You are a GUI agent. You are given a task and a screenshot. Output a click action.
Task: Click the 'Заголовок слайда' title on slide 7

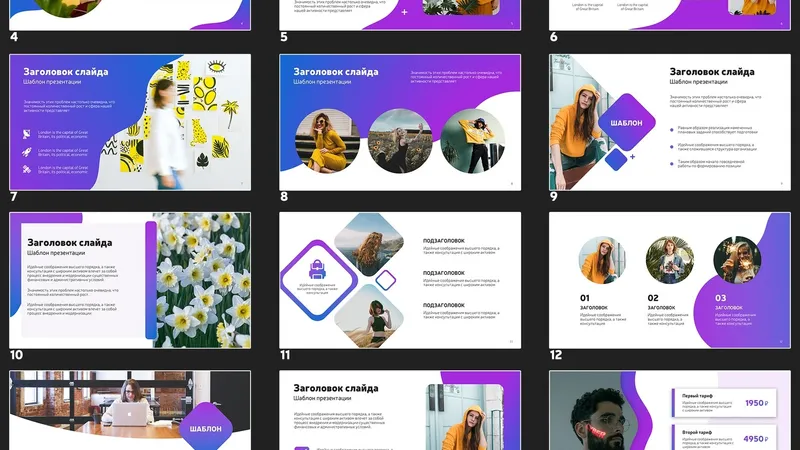66,72
